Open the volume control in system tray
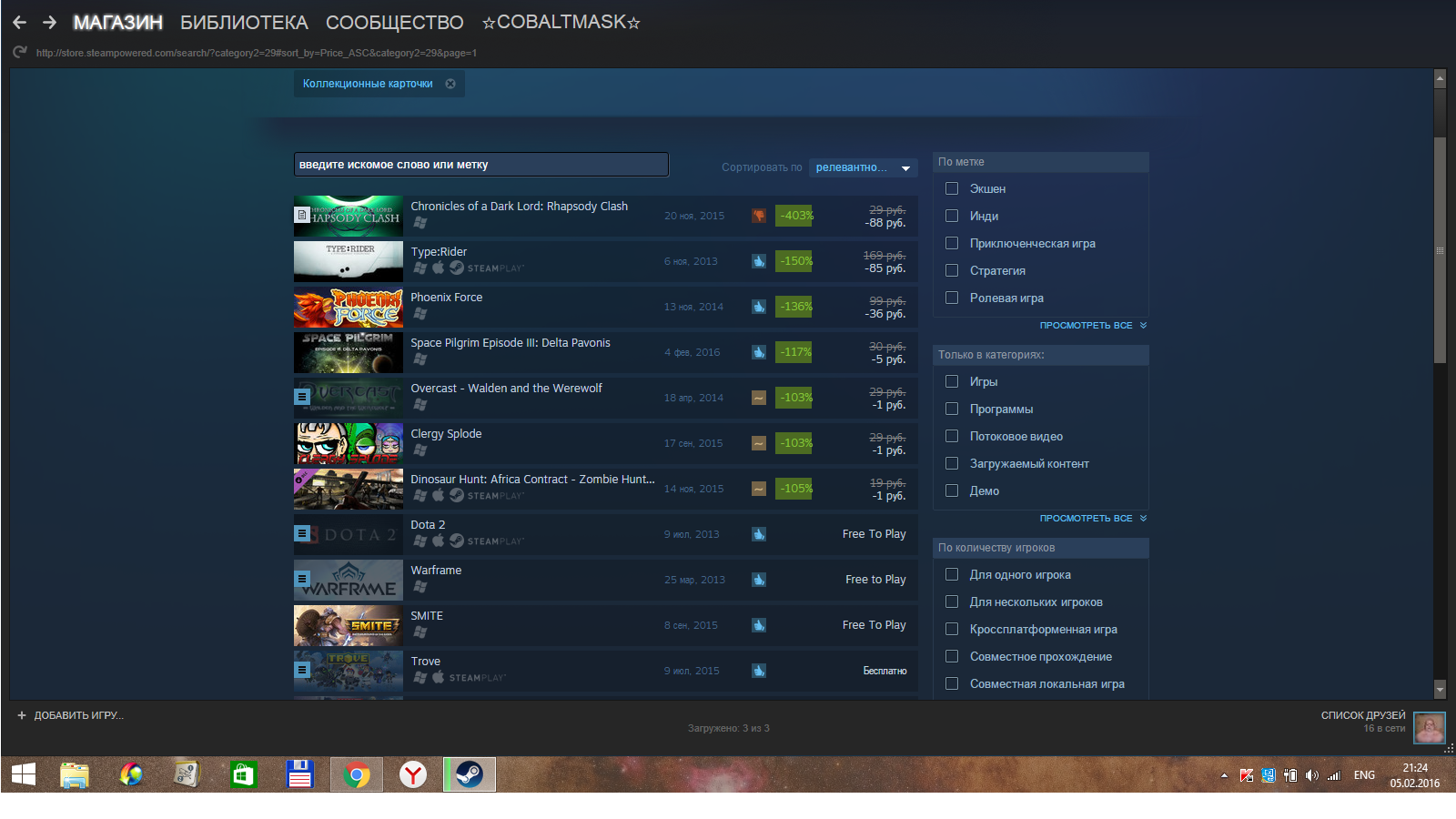Image resolution: width=1456 pixels, height=819 pixels. click(1311, 775)
